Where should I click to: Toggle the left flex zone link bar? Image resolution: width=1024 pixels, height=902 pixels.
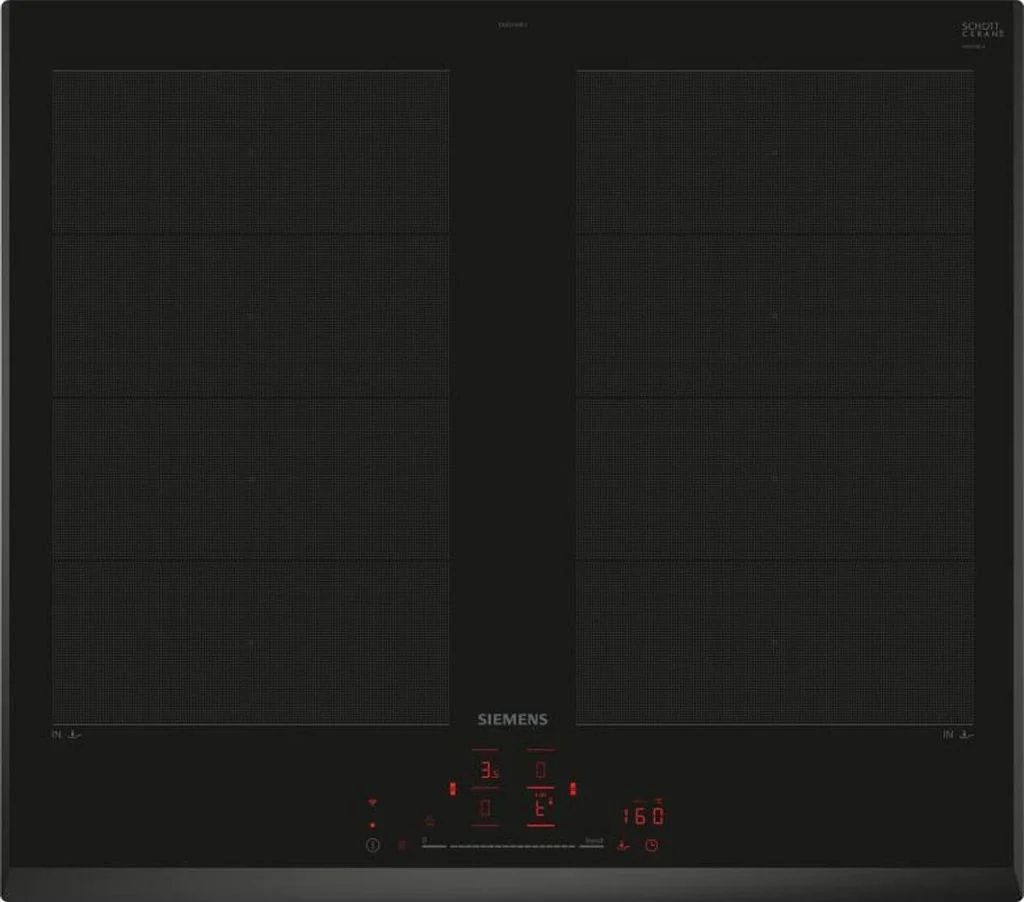[453, 789]
